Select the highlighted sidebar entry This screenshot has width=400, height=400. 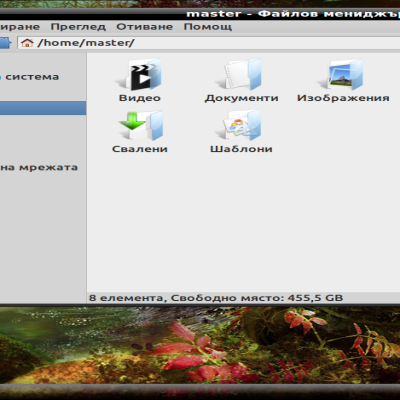[43, 108]
